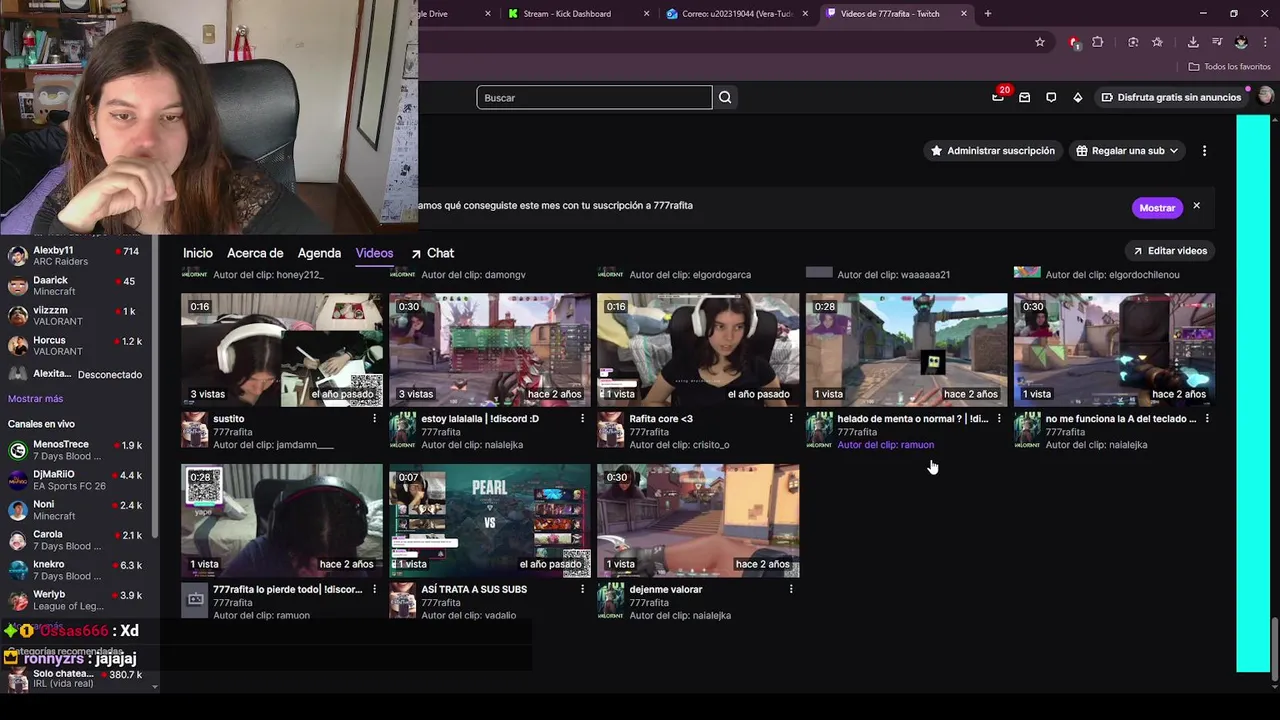Open viizzzm VALORANT channel in sidebar
This screenshot has width=1280, height=720.
pos(75,316)
